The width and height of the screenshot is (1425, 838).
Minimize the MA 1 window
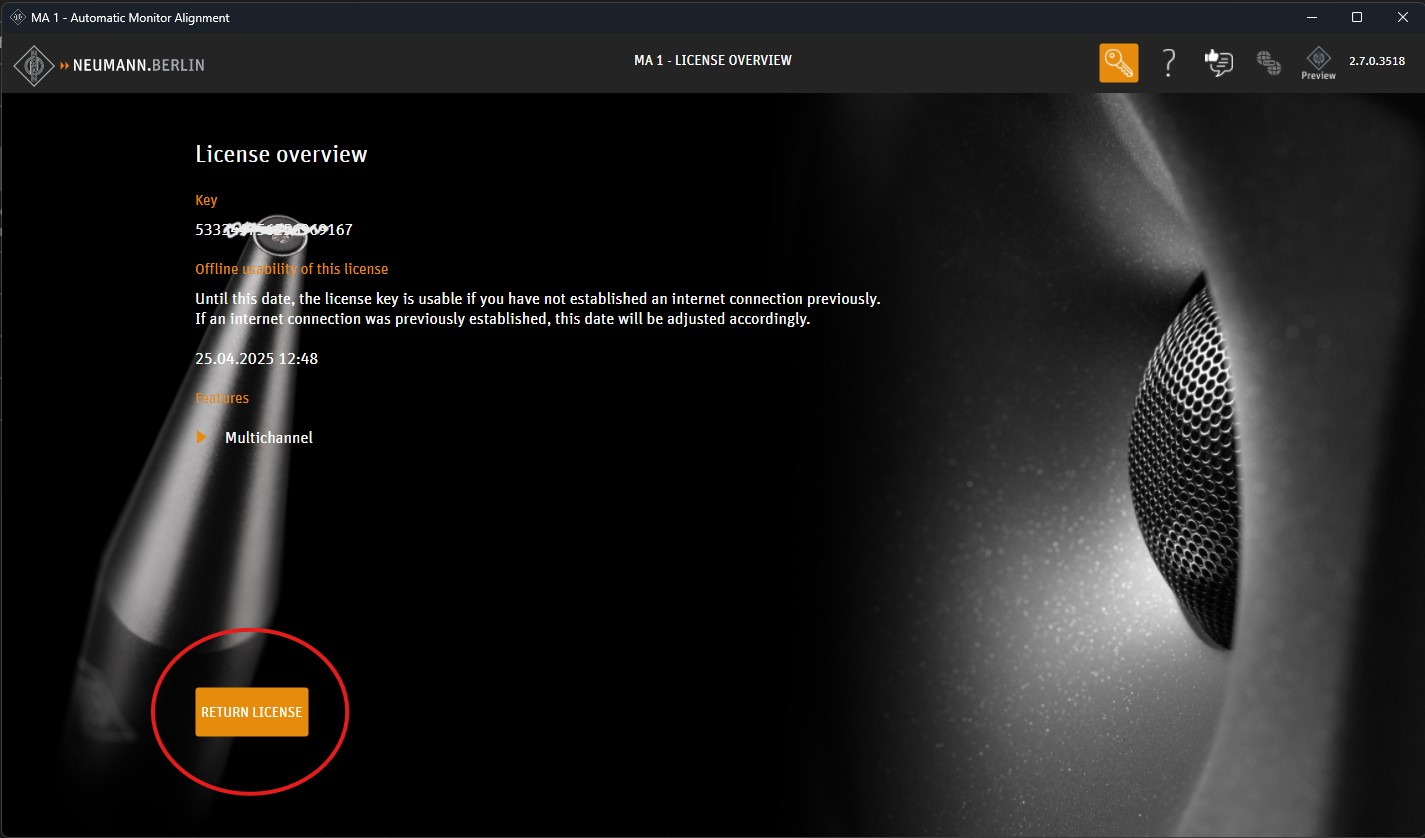tap(1310, 17)
